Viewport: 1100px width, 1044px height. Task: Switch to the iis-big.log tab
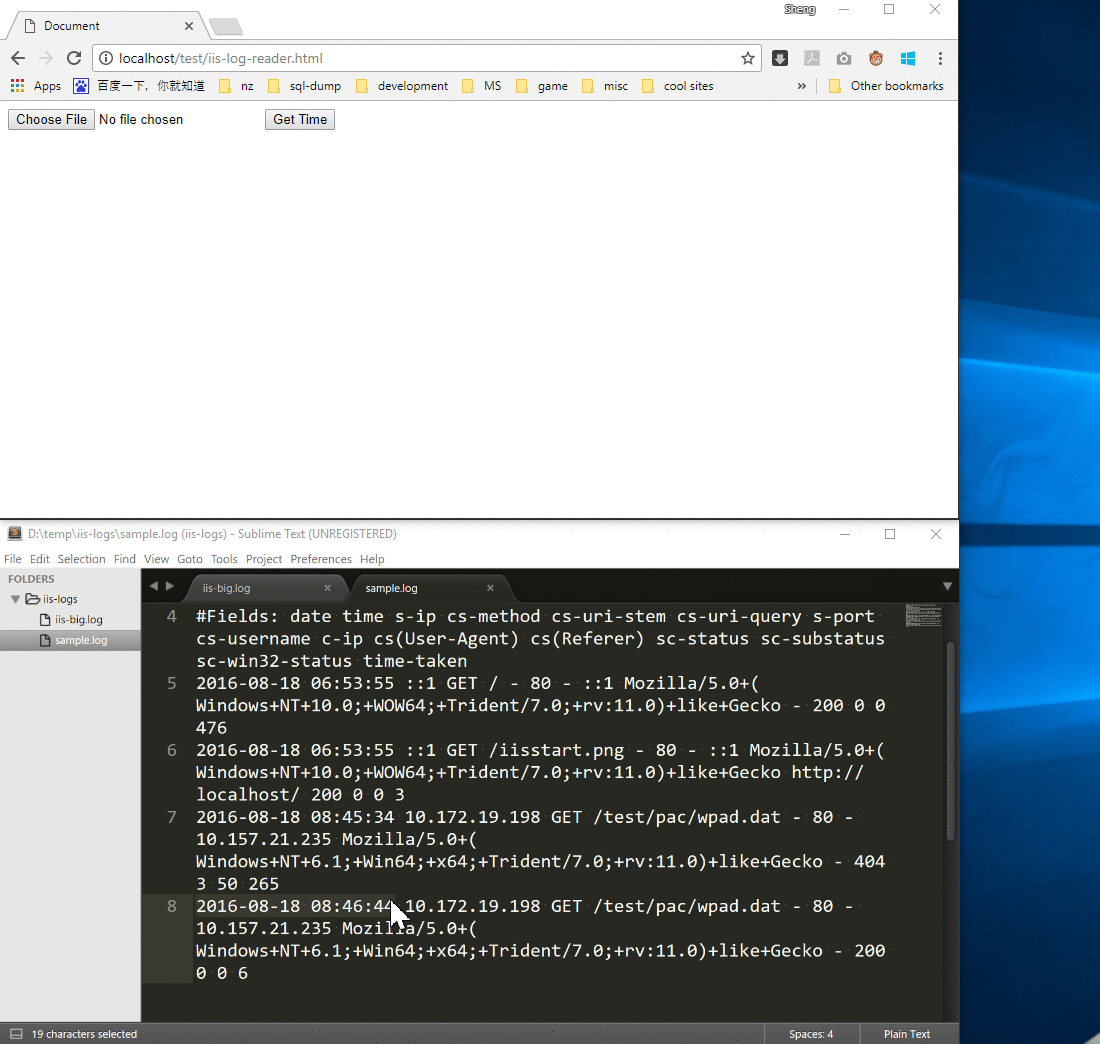coord(227,588)
